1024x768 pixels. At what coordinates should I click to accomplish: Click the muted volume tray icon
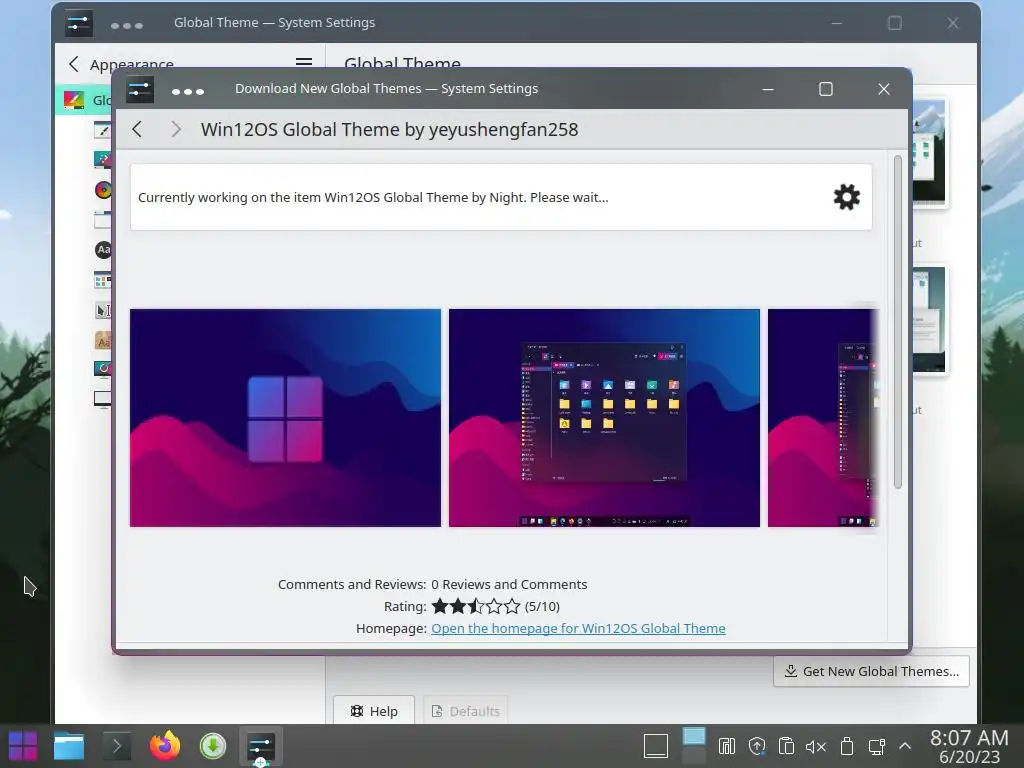click(x=816, y=746)
